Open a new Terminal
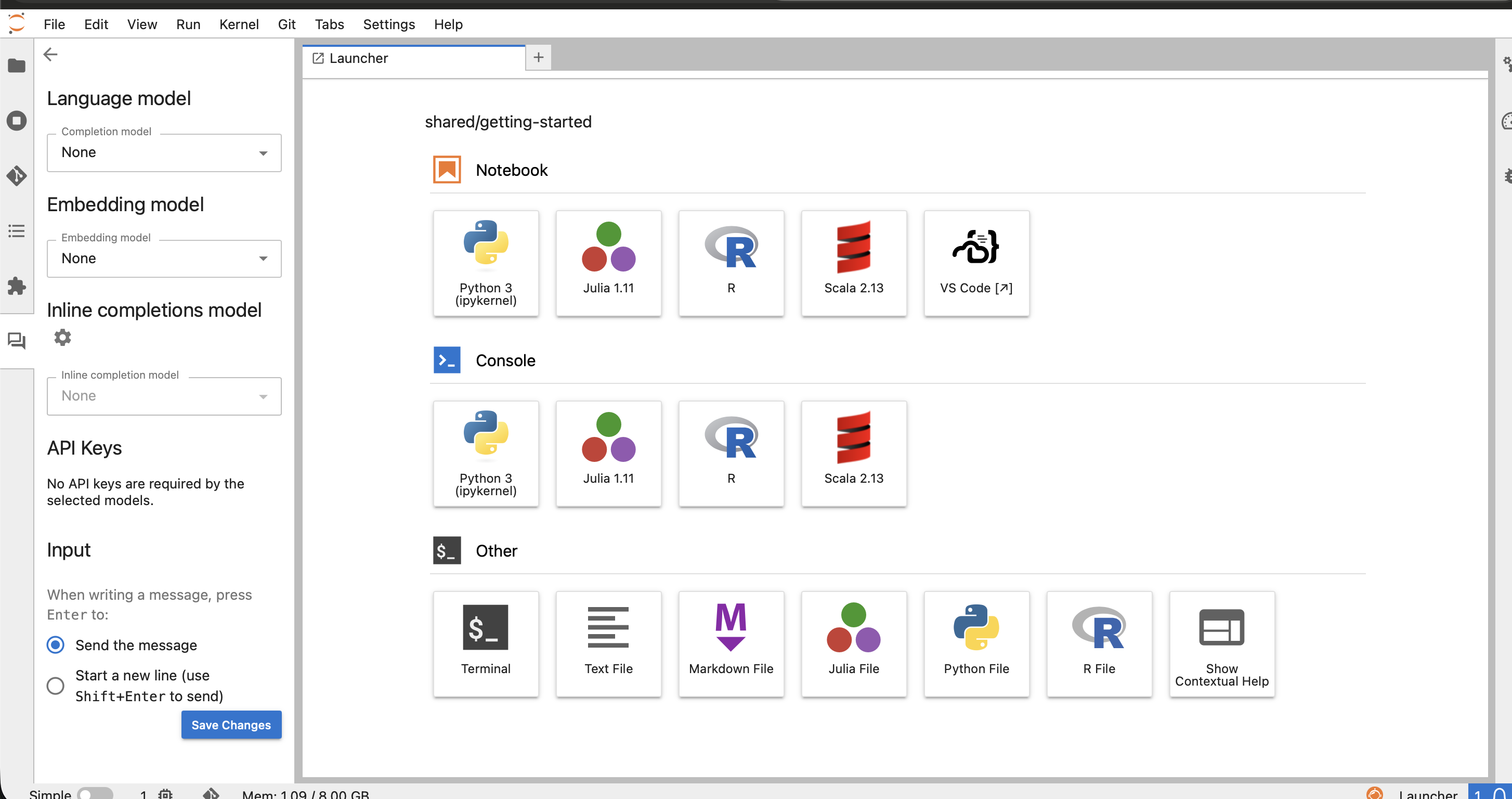The image size is (1512, 799). [486, 644]
